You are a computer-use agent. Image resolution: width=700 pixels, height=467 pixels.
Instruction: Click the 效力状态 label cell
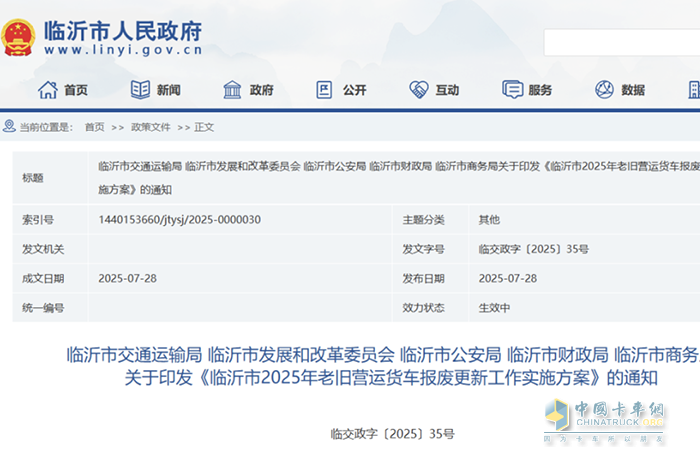[423, 308]
